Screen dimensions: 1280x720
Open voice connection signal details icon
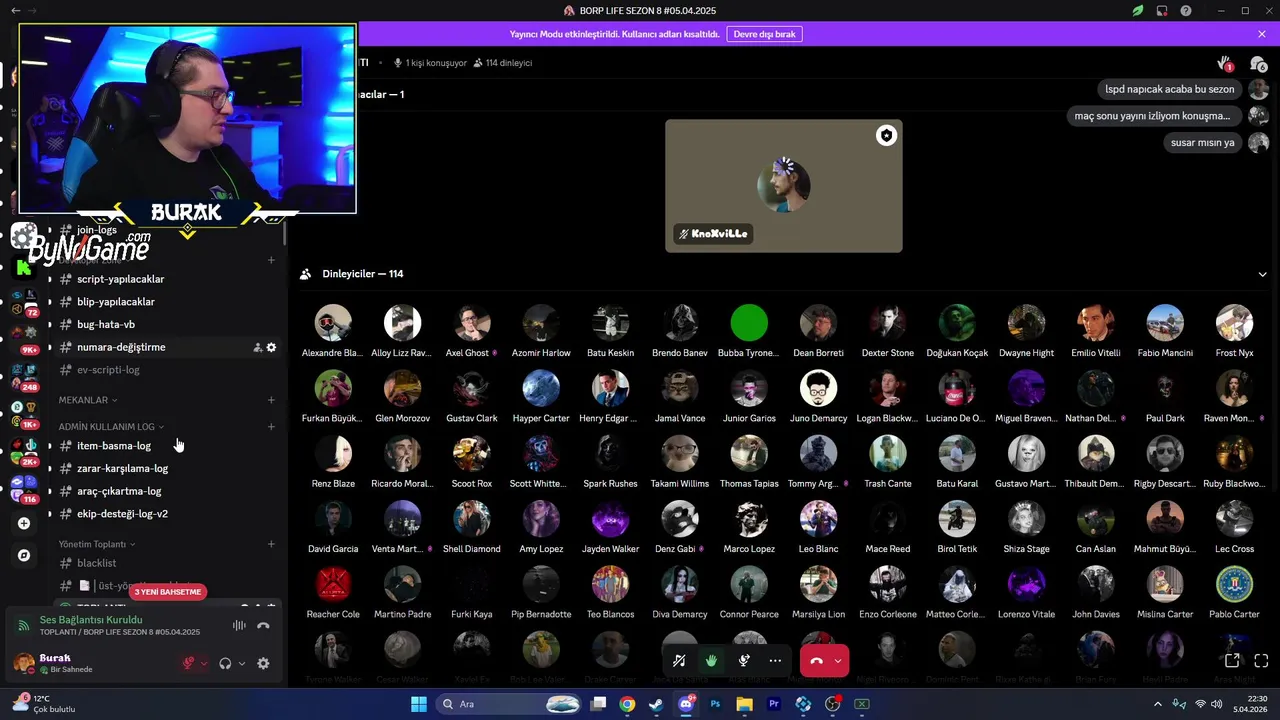point(23,625)
